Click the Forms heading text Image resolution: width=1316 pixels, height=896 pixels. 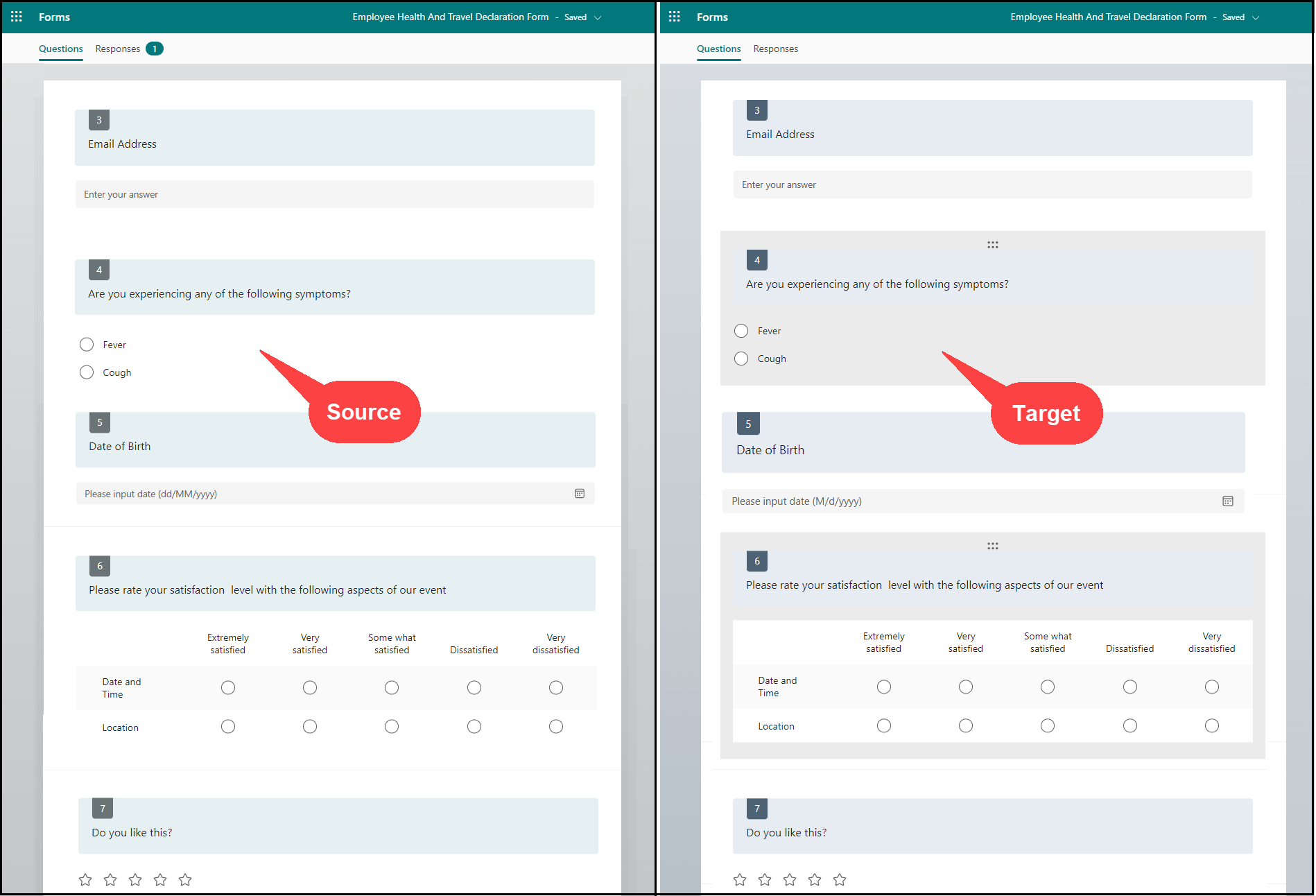pyautogui.click(x=54, y=17)
